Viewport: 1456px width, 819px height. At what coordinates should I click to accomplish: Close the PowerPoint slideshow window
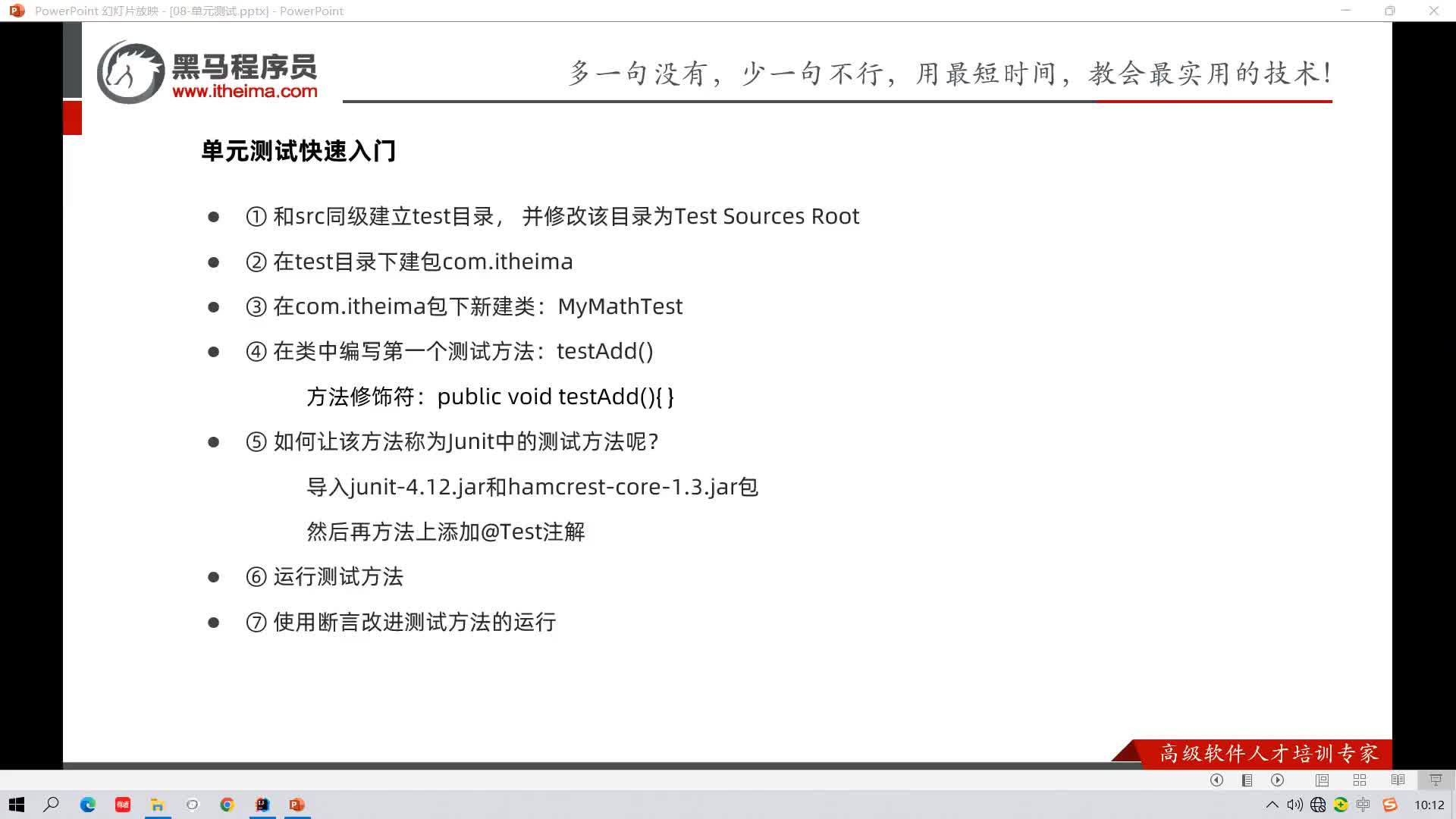click(1433, 11)
